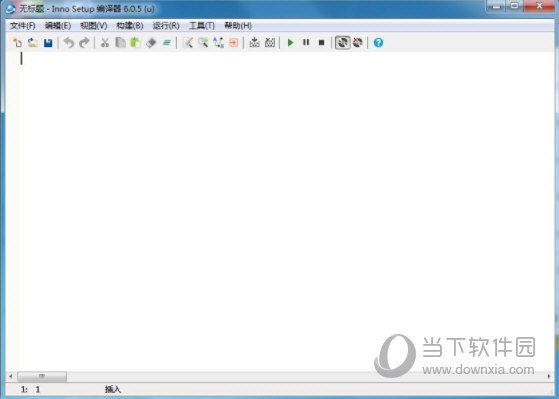Cut selection with the scissors icon

pyautogui.click(x=104, y=43)
